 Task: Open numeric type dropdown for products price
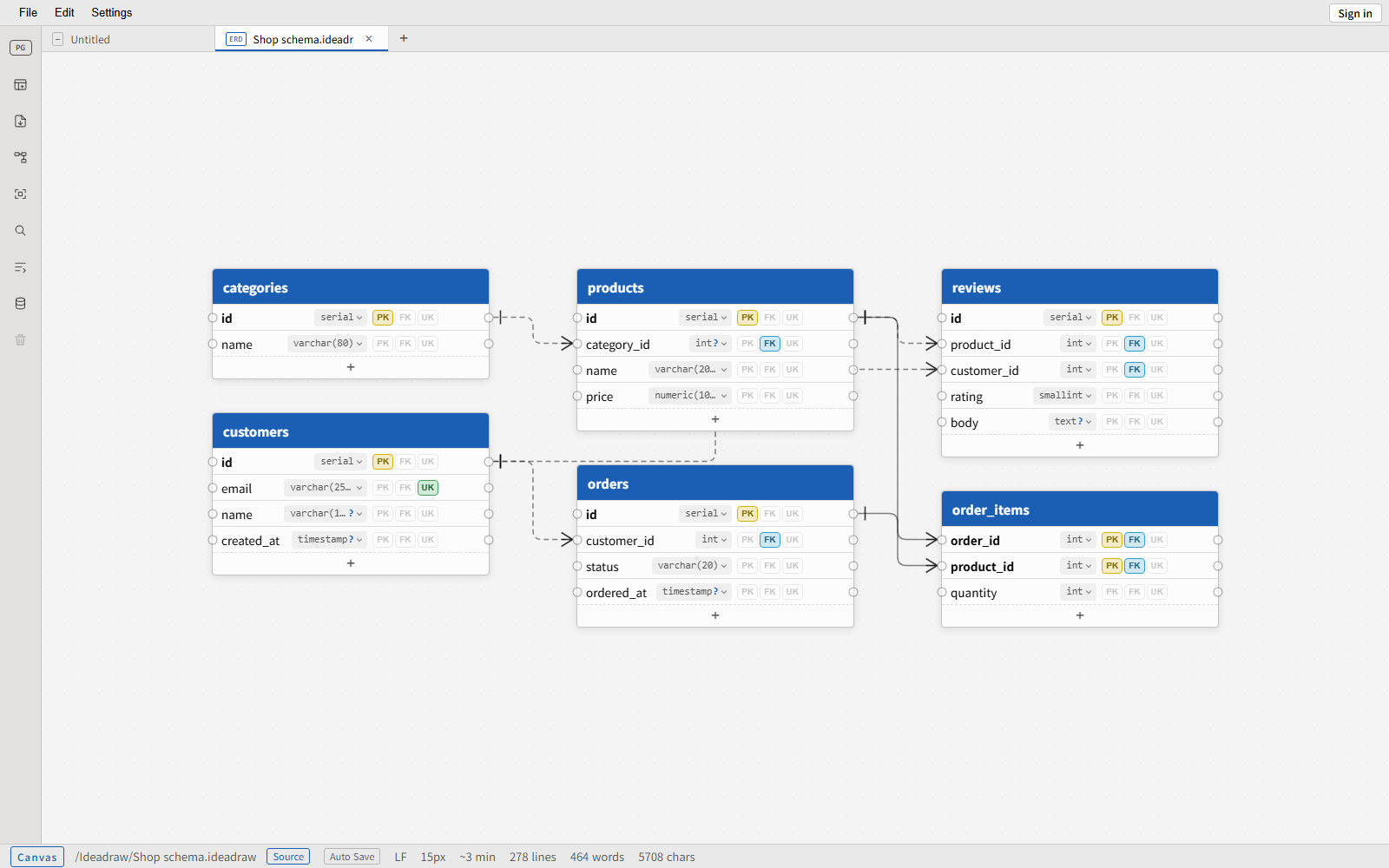[x=691, y=396]
